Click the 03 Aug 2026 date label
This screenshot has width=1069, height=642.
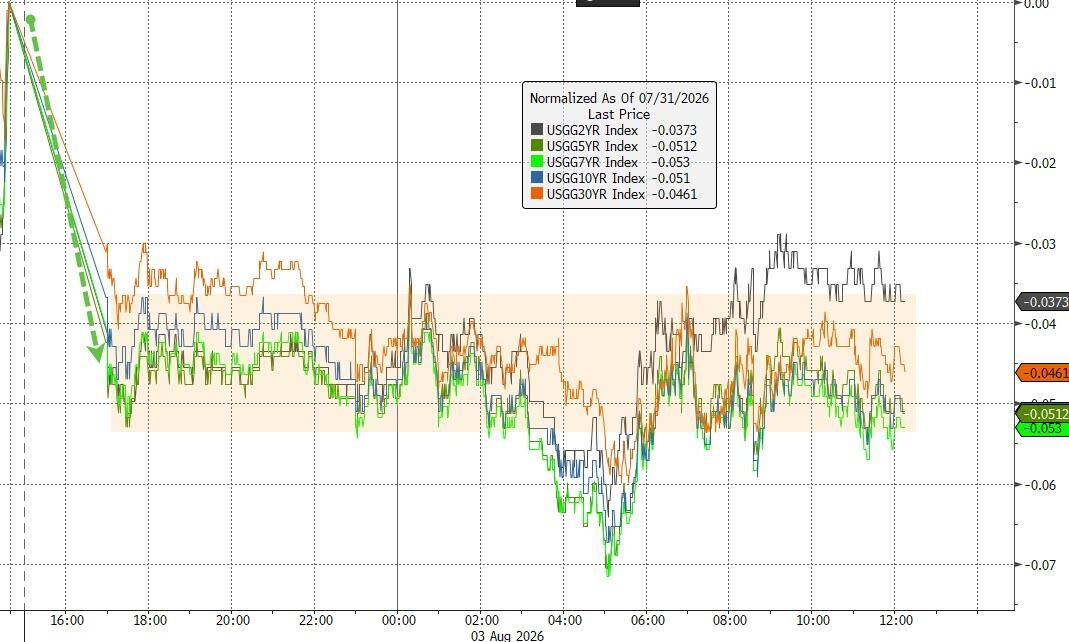click(507, 635)
